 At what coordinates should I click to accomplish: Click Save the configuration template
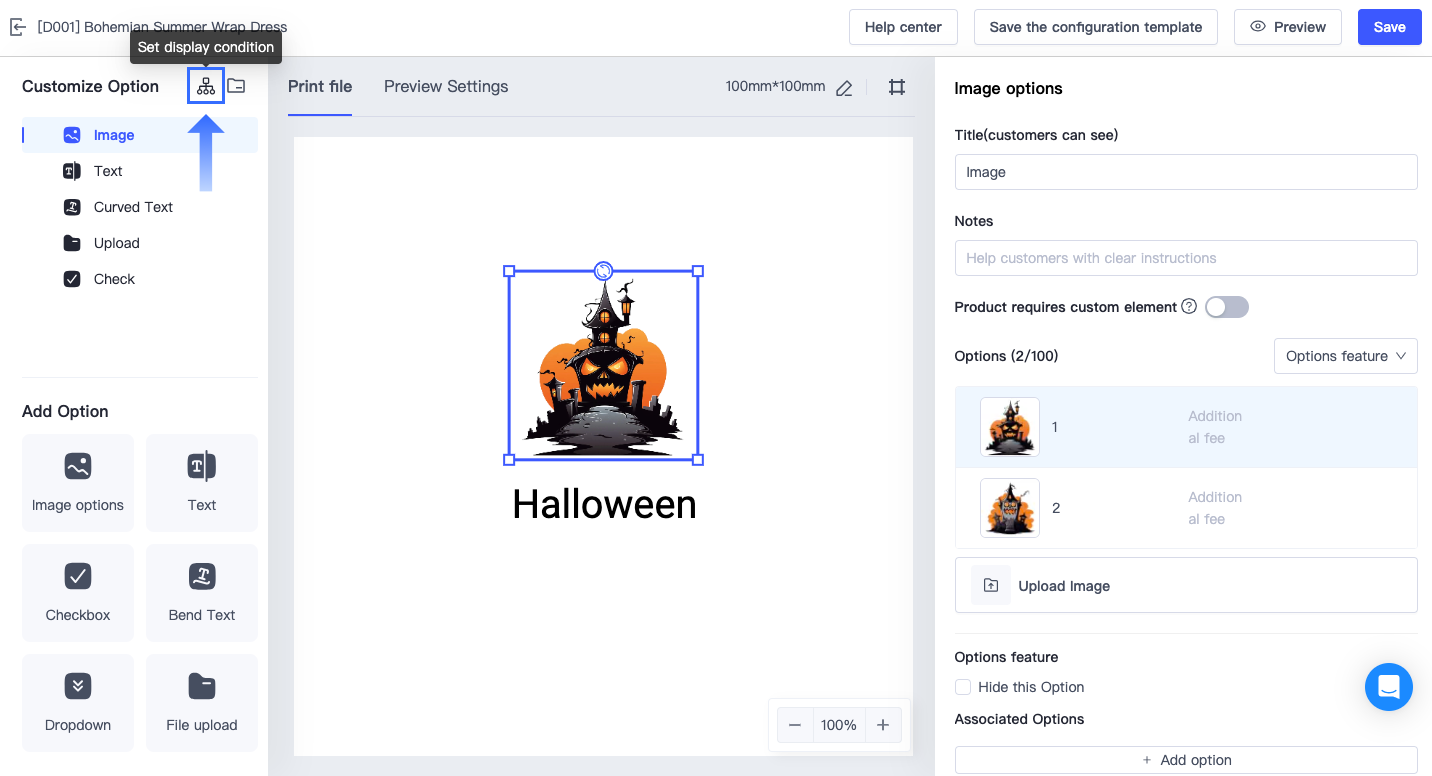[x=1095, y=27]
